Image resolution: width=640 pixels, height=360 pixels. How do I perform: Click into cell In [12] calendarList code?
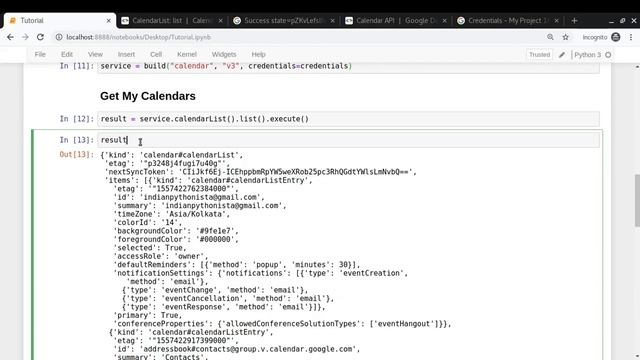pyautogui.click(x=348, y=119)
